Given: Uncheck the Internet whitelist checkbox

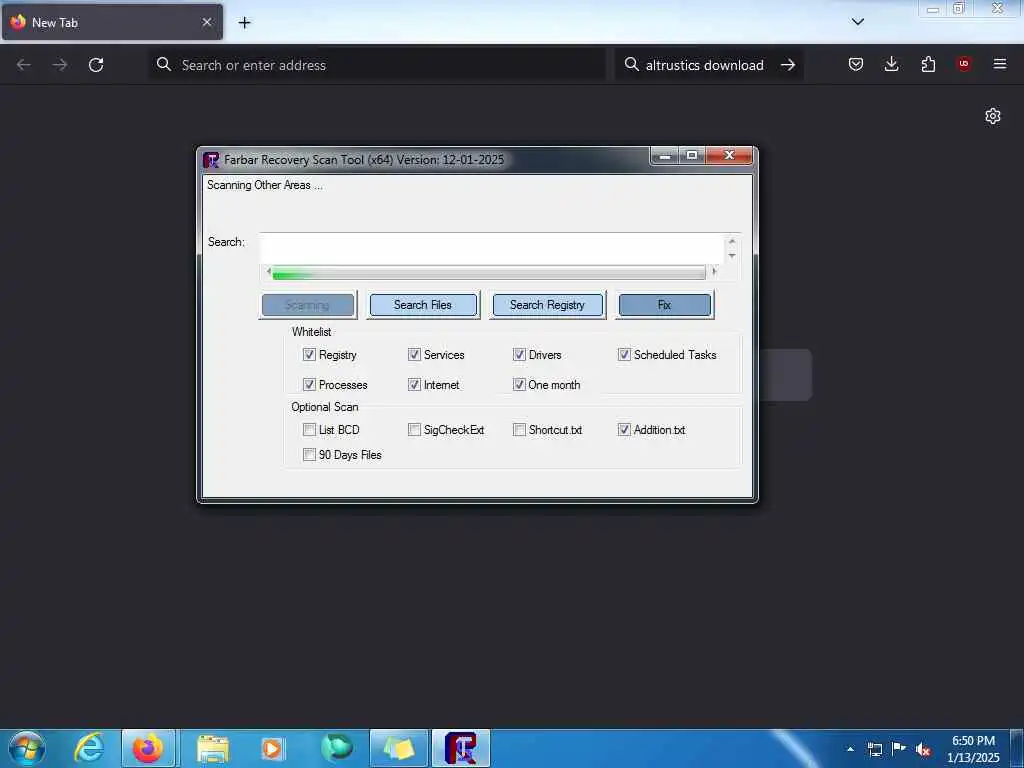Looking at the screenshot, I should coord(414,385).
